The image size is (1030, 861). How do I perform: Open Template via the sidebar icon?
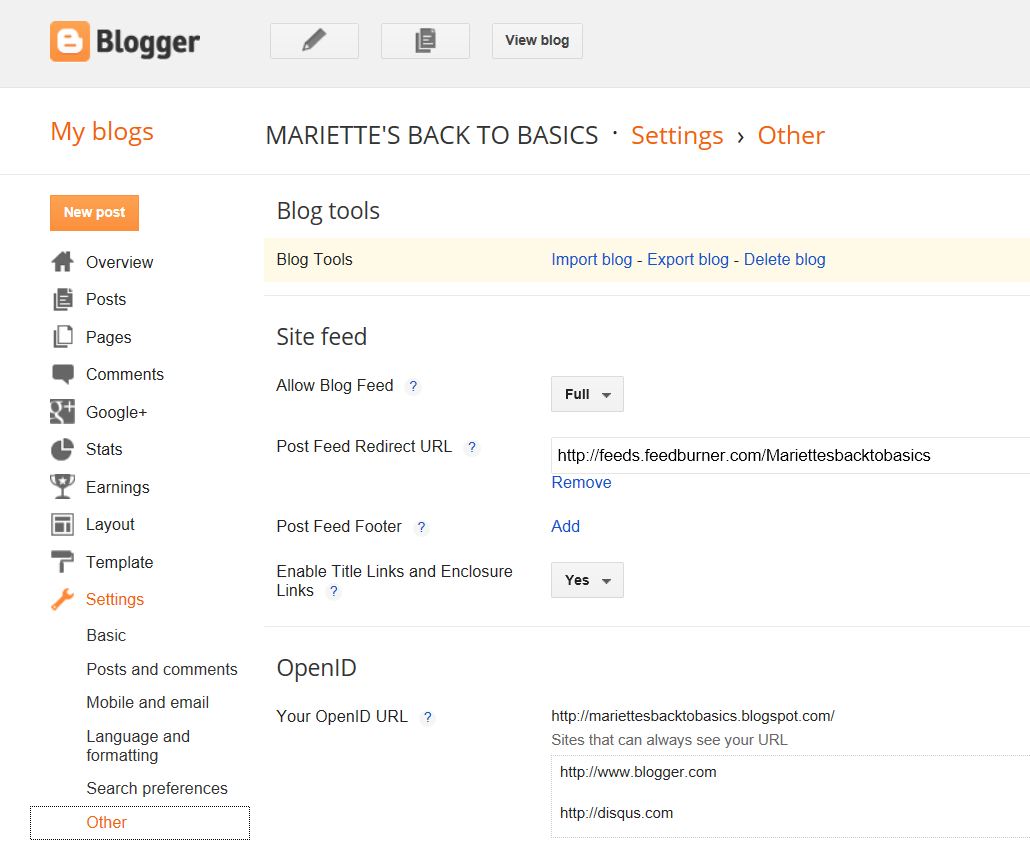[62, 562]
